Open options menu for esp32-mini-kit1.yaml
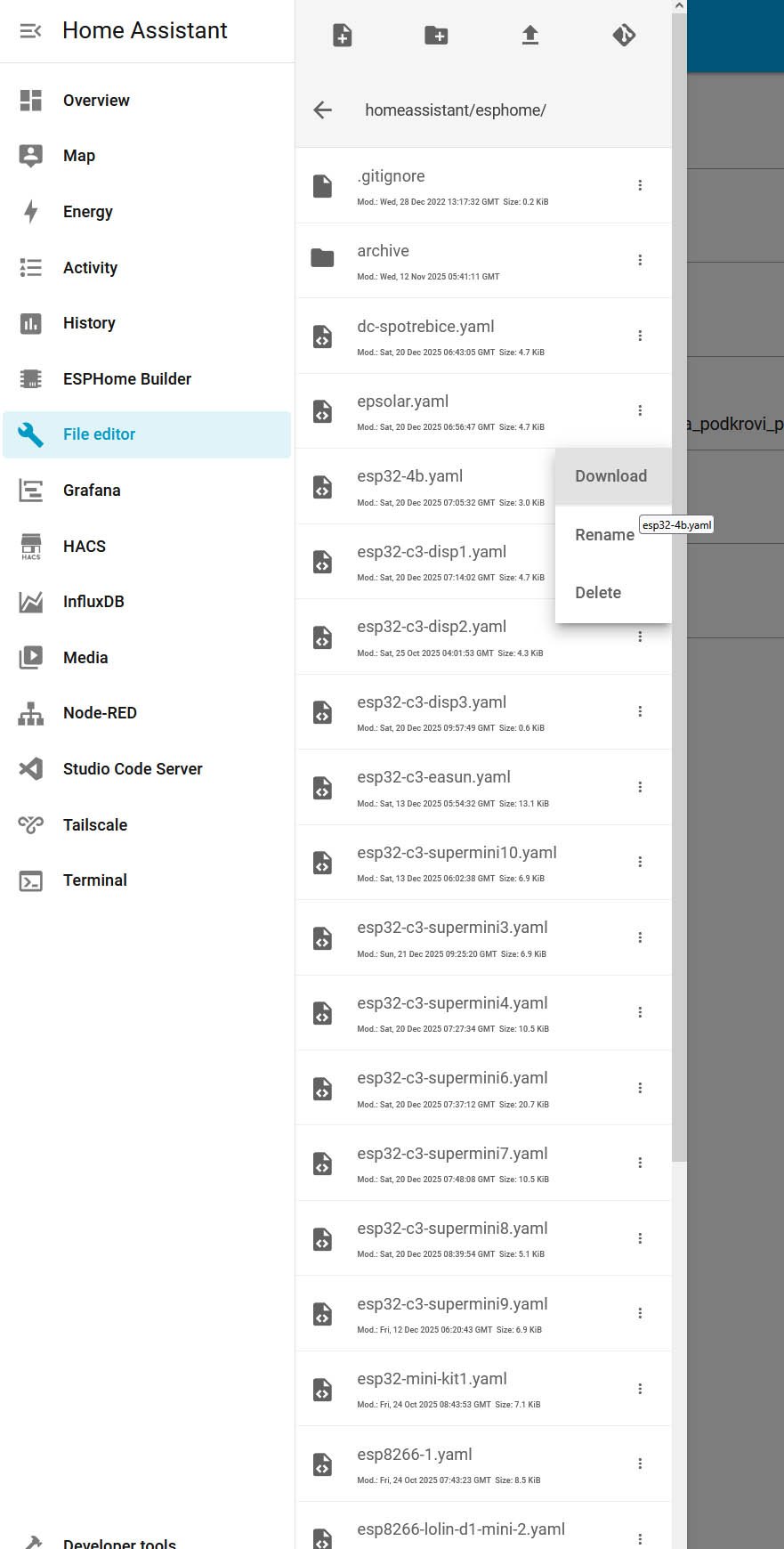 [640, 1389]
